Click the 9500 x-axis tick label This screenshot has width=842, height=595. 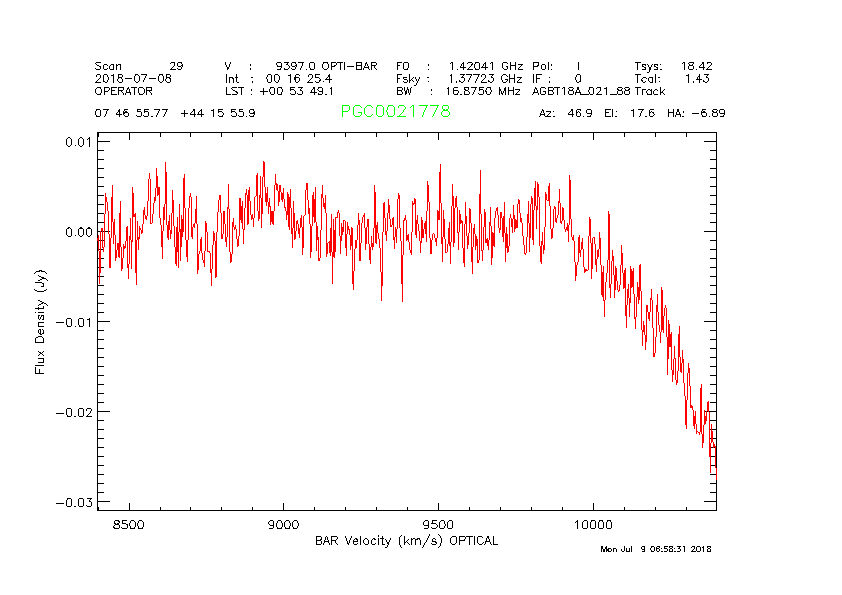pos(438,524)
